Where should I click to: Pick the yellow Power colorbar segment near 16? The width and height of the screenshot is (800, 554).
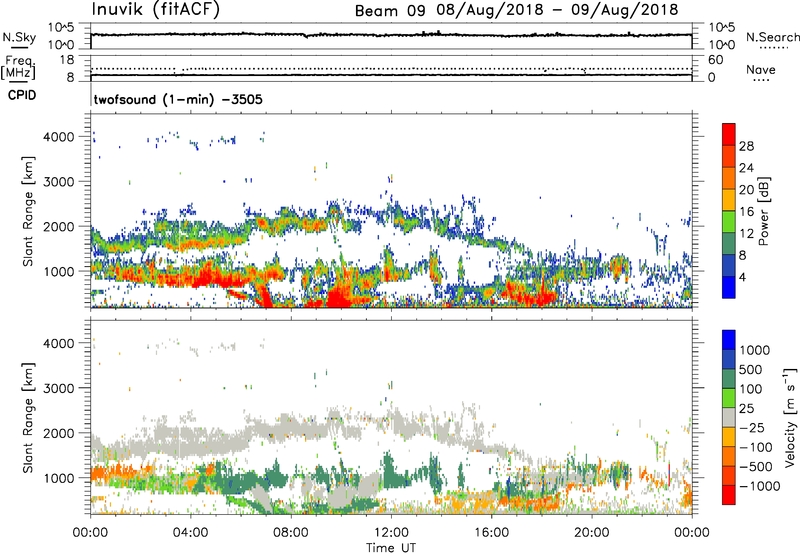click(x=729, y=200)
